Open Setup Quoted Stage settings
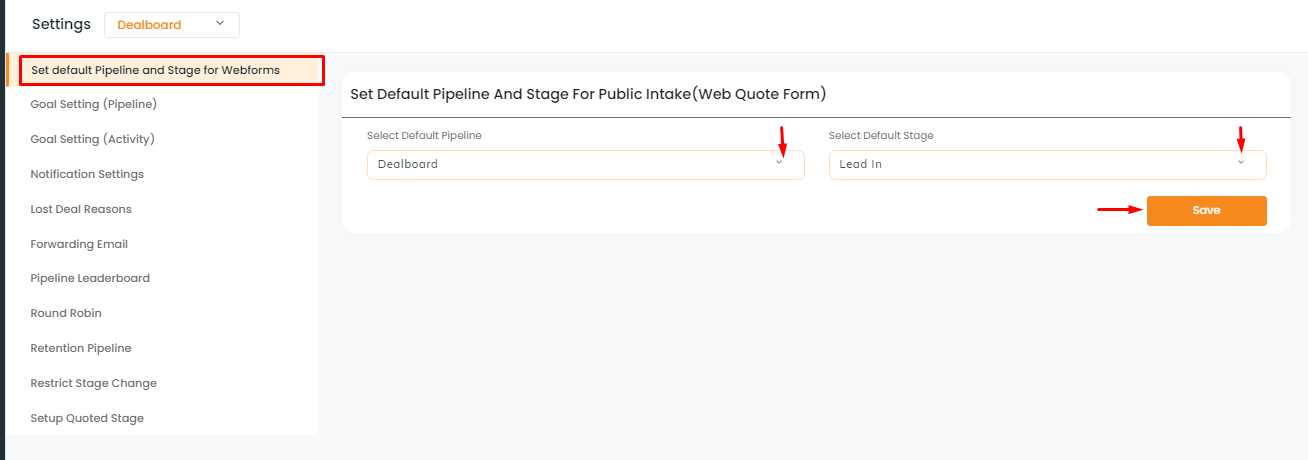 point(87,418)
